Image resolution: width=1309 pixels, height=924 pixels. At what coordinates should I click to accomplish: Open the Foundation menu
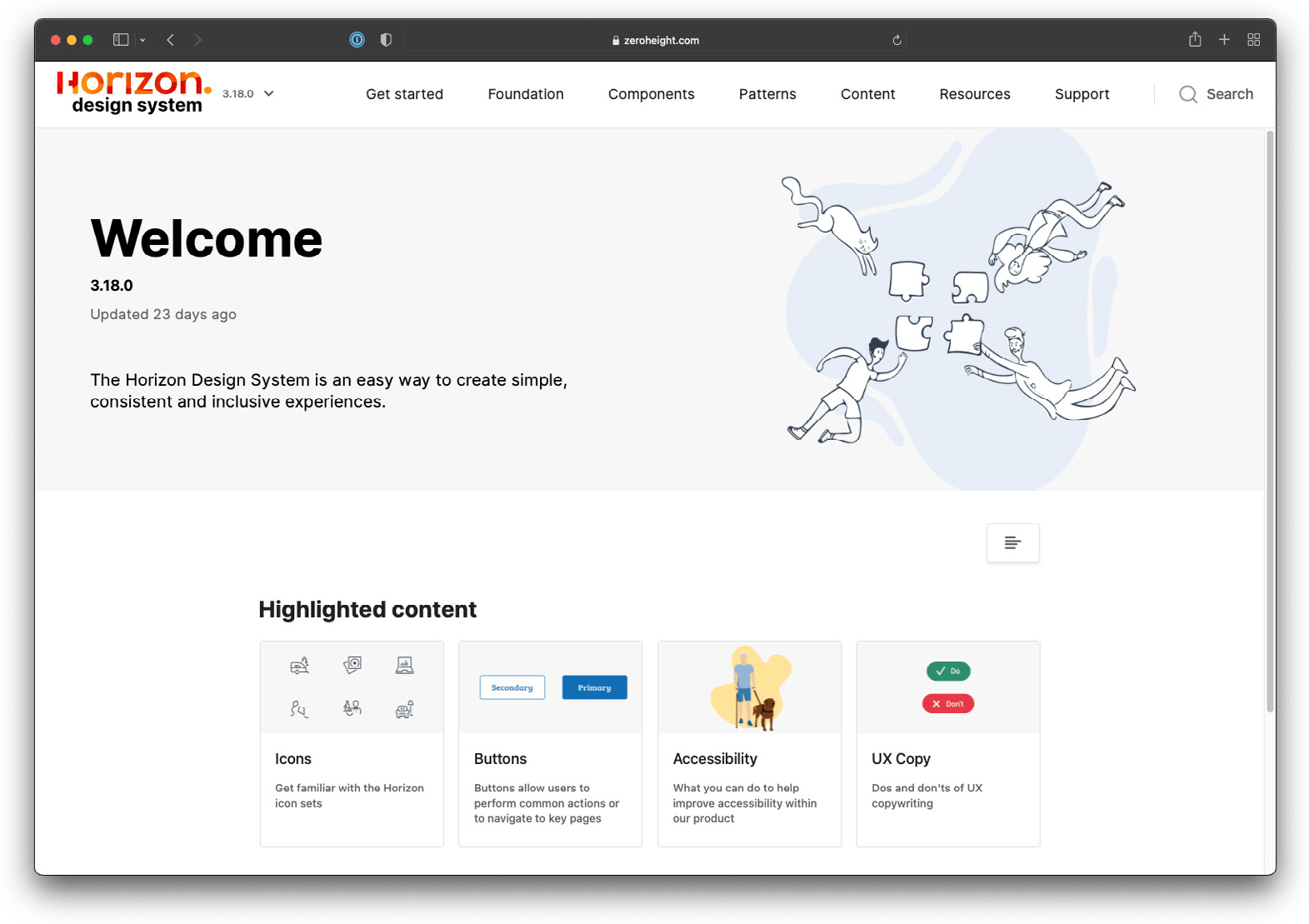tap(526, 94)
